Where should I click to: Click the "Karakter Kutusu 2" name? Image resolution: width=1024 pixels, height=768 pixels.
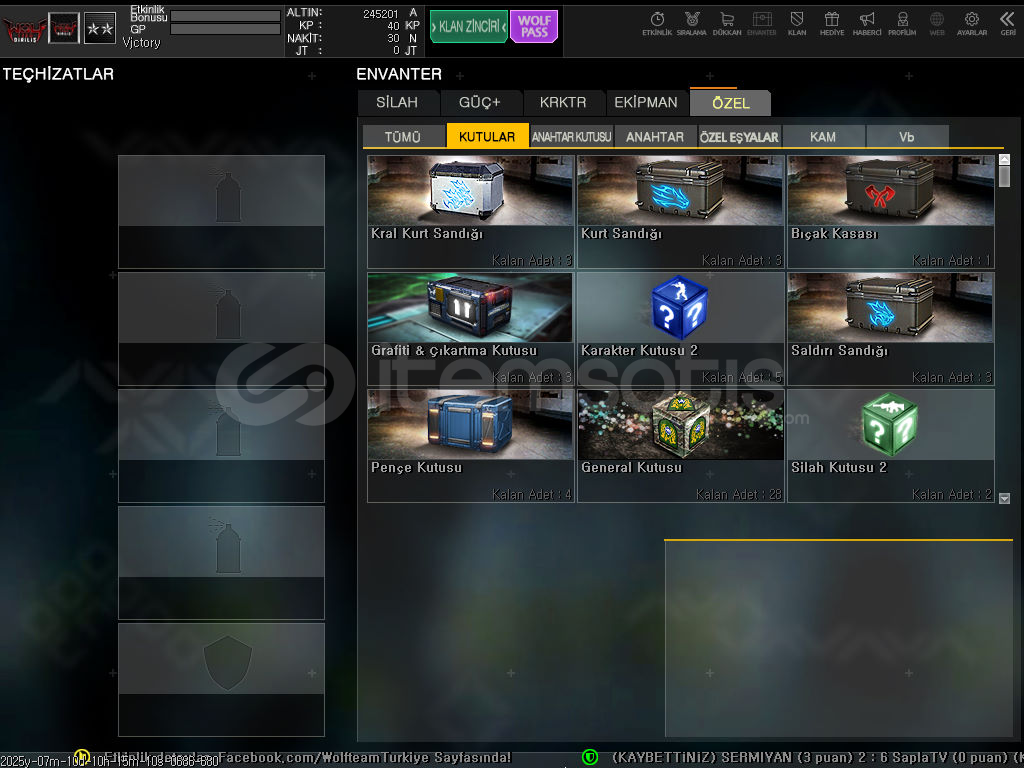click(x=639, y=351)
